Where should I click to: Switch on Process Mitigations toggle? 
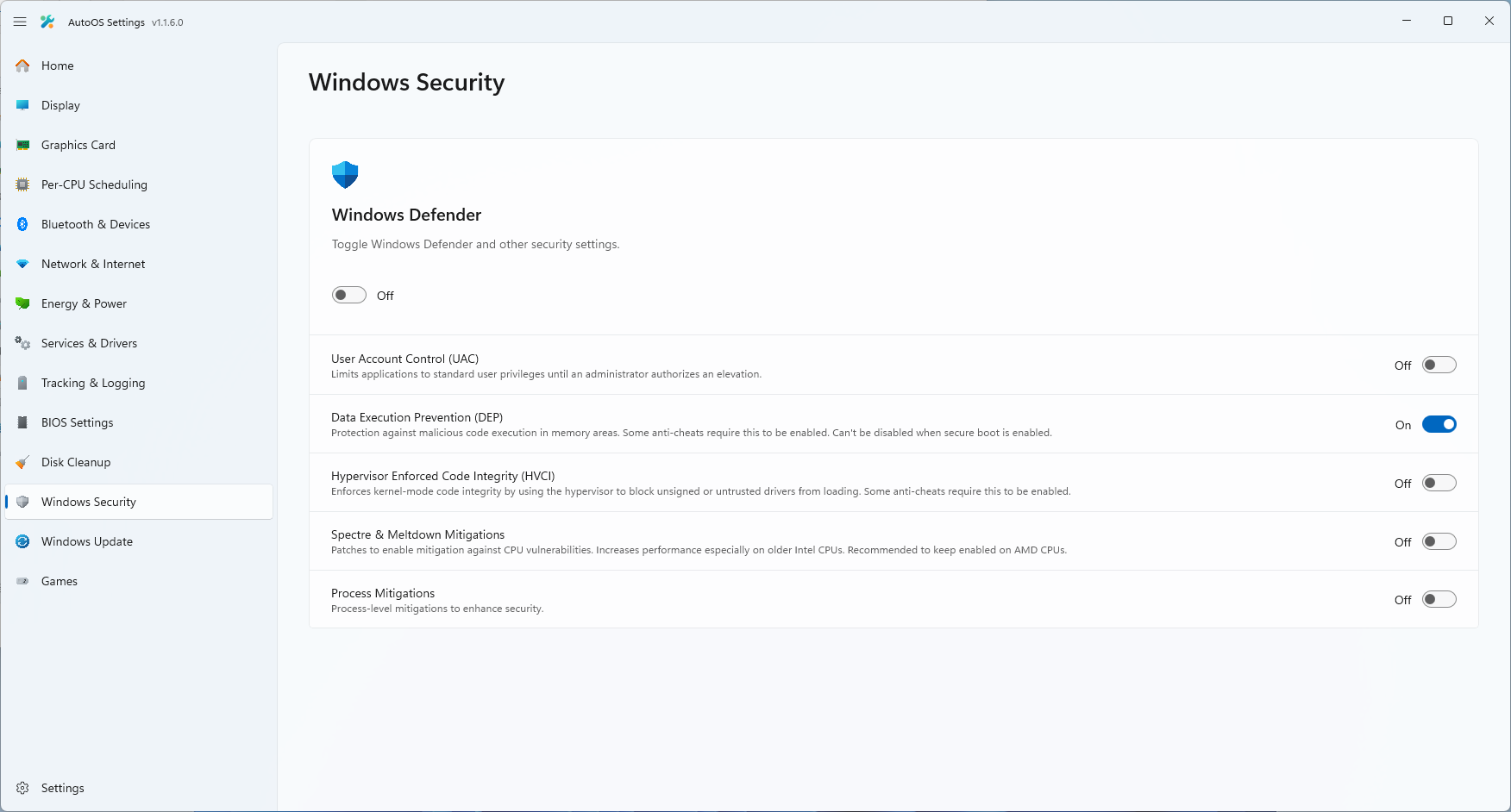[x=1439, y=599]
